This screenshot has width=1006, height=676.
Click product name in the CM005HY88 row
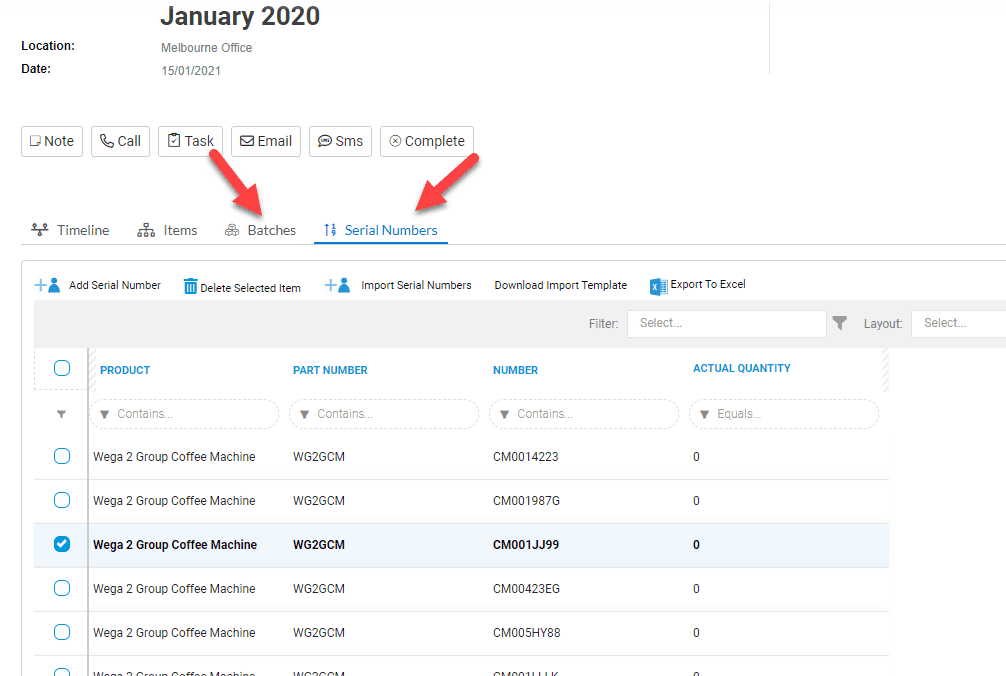174,633
